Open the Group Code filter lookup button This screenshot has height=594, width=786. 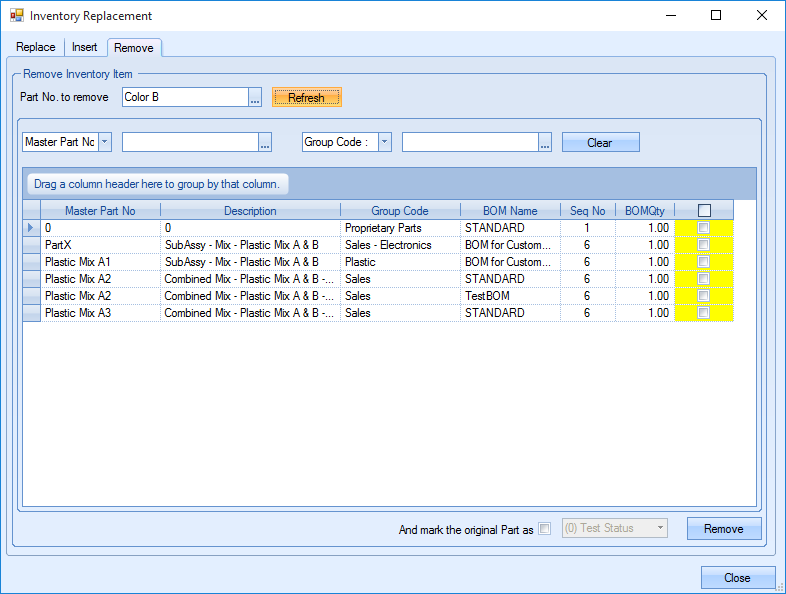coord(545,143)
